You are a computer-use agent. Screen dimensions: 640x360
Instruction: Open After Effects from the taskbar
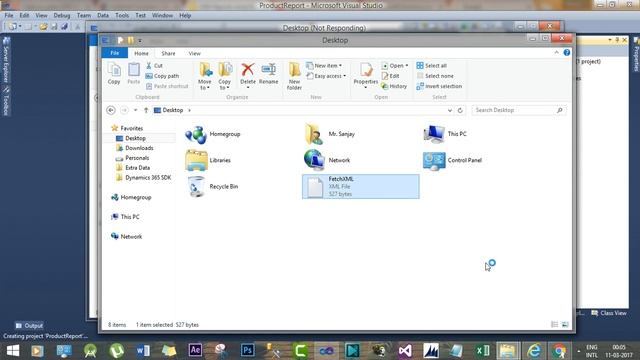coord(195,350)
